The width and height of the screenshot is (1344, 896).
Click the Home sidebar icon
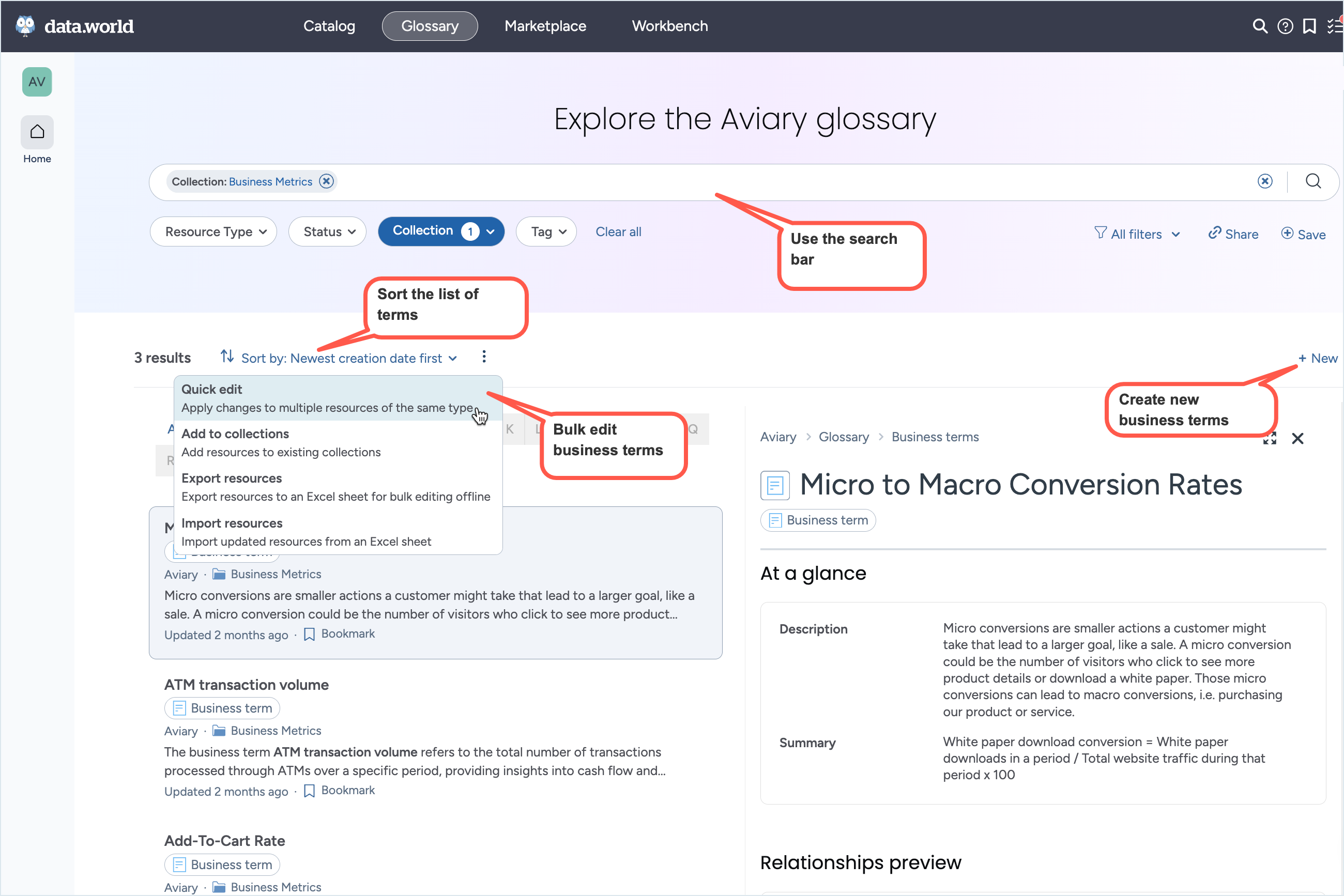point(37,133)
